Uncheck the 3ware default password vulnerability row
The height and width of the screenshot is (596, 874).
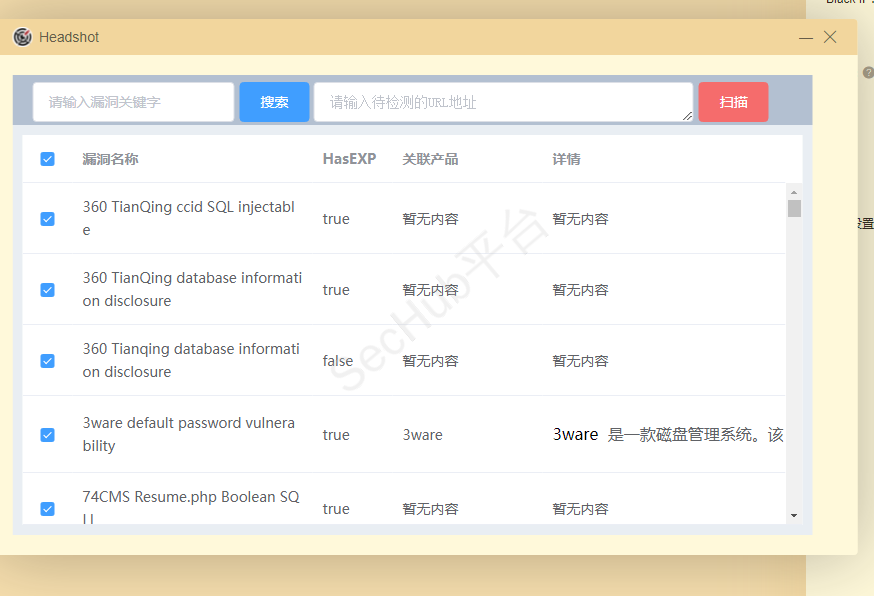point(47,435)
